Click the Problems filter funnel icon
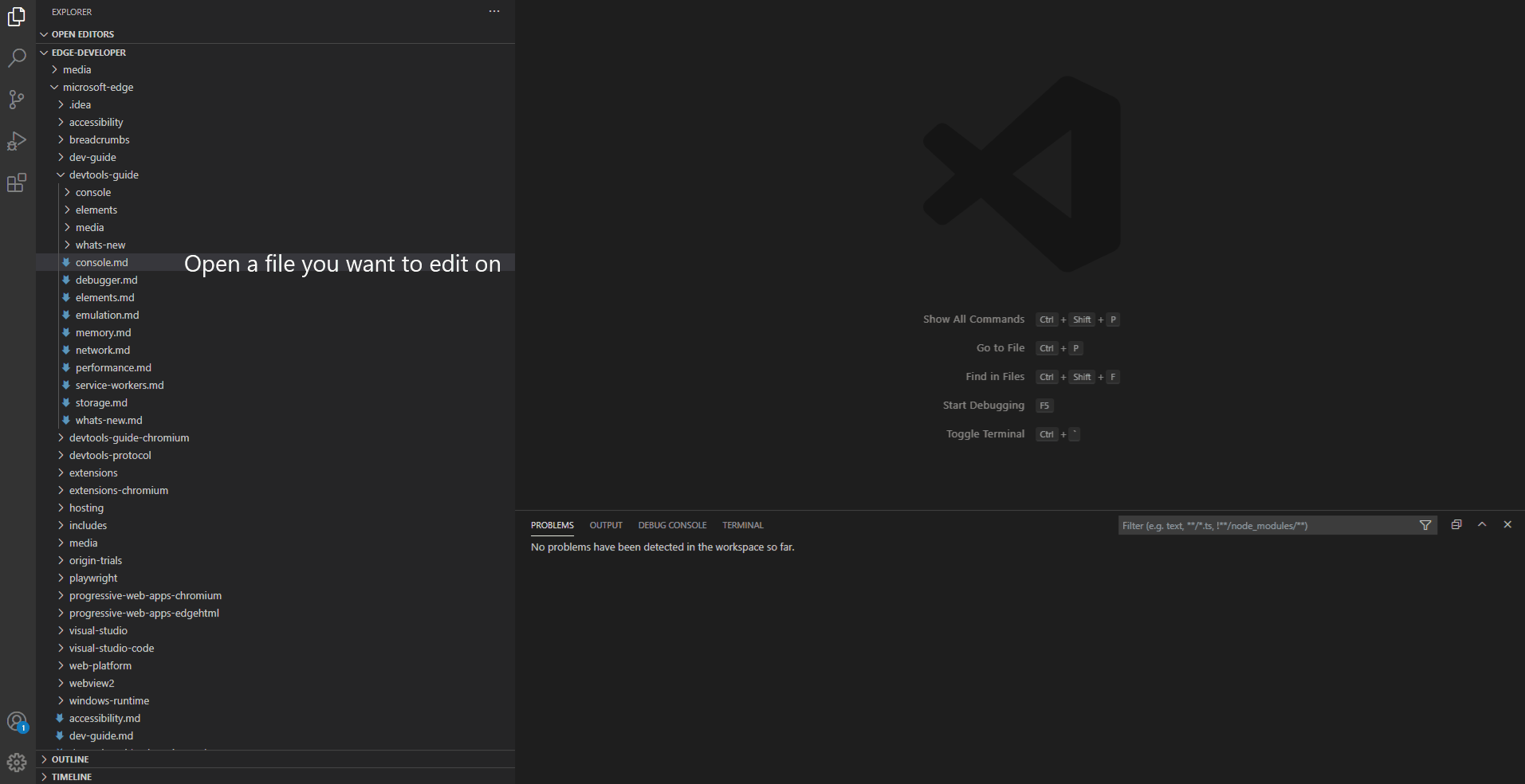 (1425, 525)
